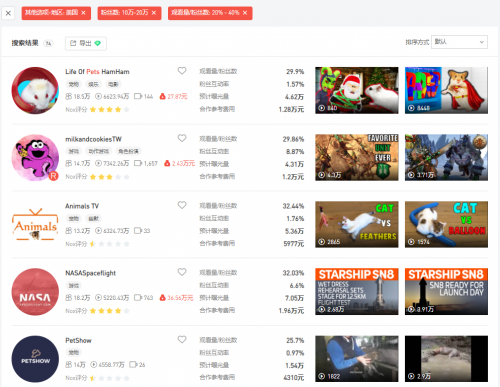Remove the 10万-20万 follower count filter chip

coord(154,13)
